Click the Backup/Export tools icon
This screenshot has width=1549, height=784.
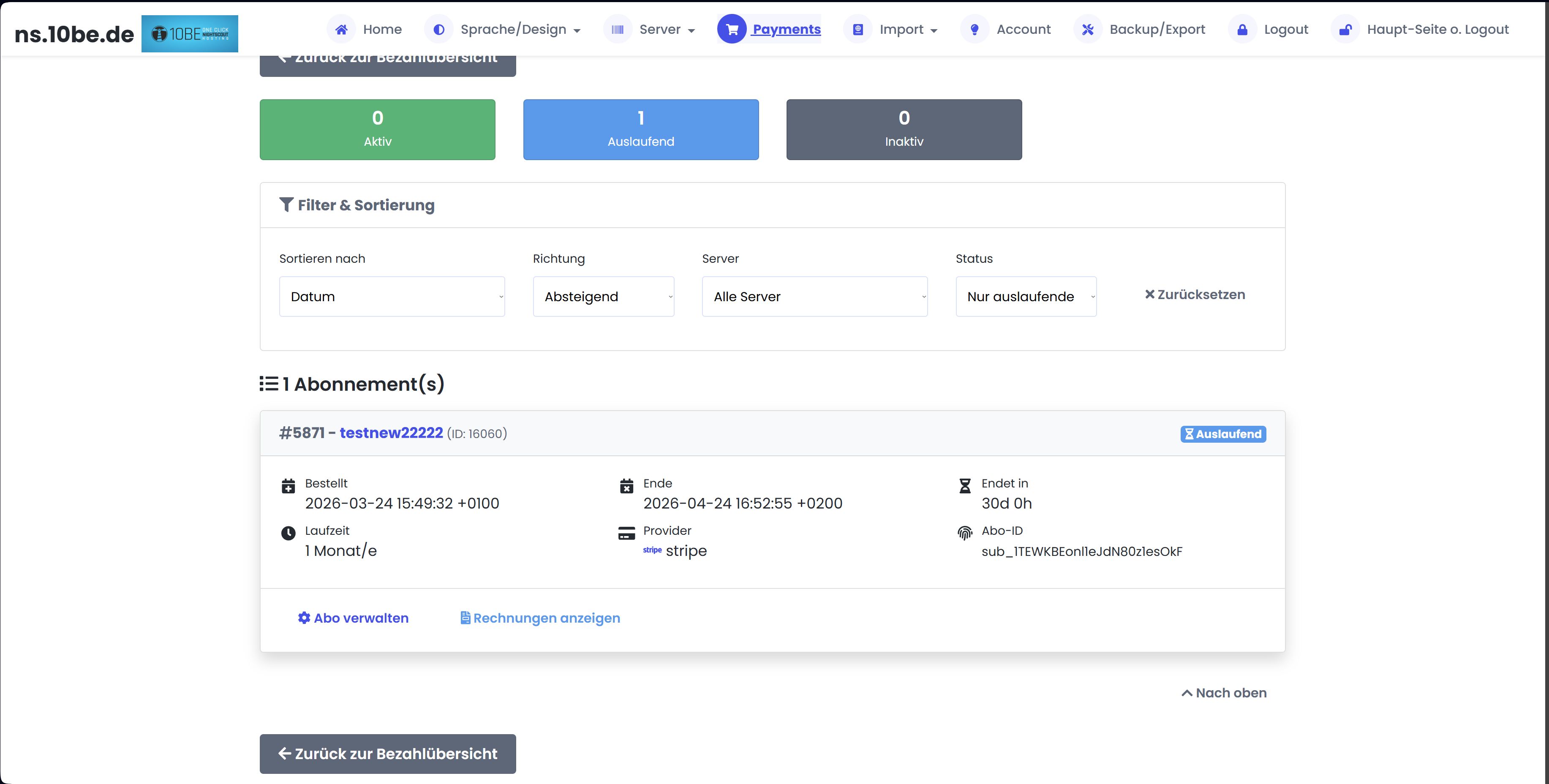coord(1087,30)
